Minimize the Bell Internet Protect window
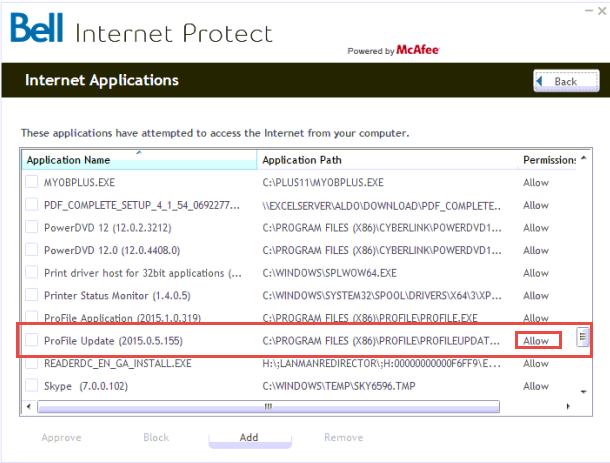The height and width of the screenshot is (463, 610). 589,11
